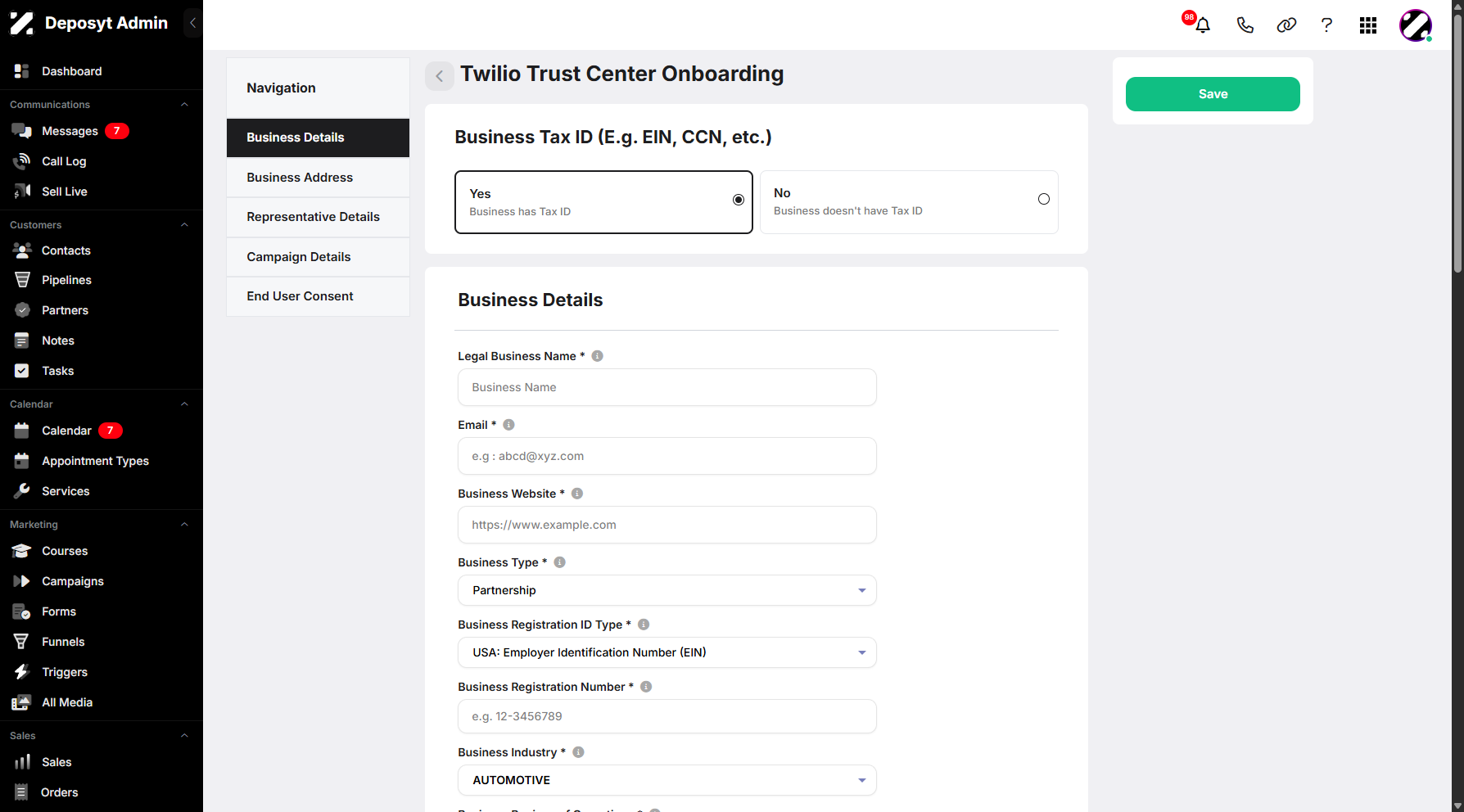Viewport: 1464px width, 812px height.
Task: Go to Campaign Details navigation tab
Action: [x=318, y=257]
